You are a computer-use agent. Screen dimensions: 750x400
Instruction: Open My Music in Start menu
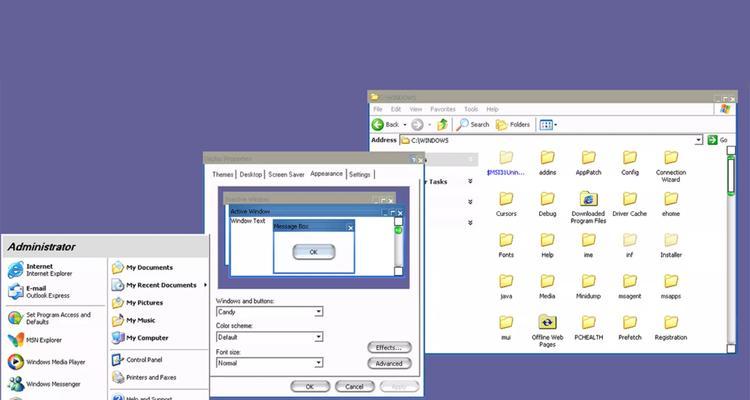pyautogui.click(x=134, y=321)
